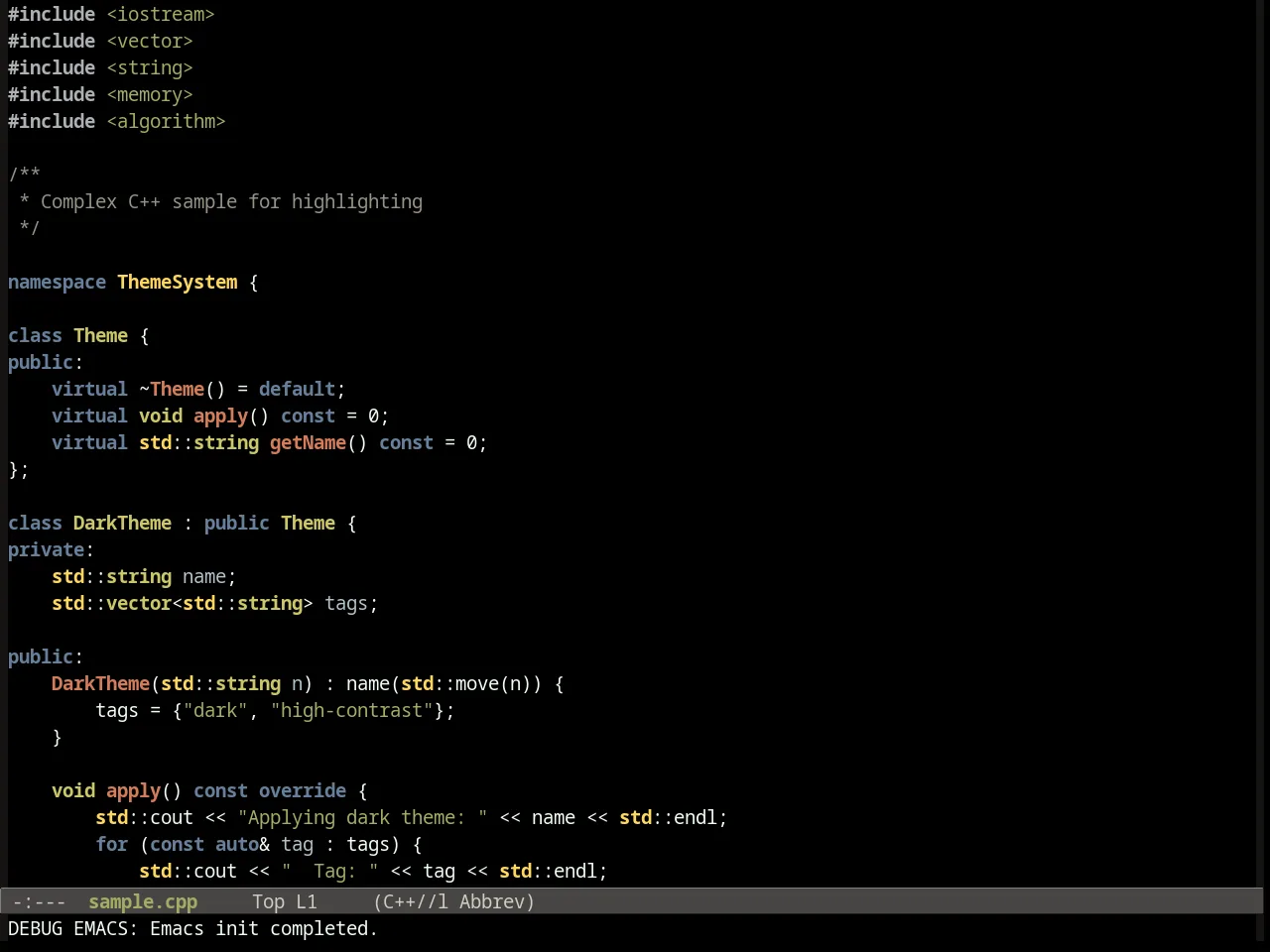Click 'apply' in 'void apply() const override'

[x=133, y=790]
